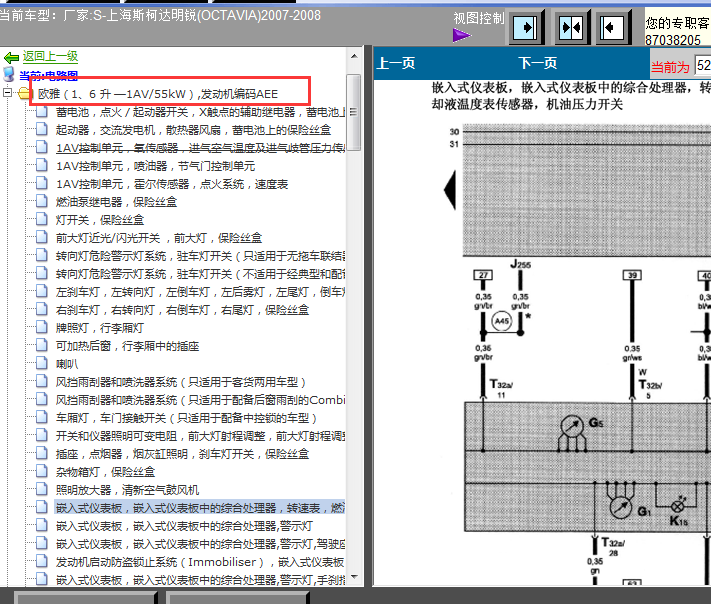Viewport: 711px width, 604px height.
Task: Go to next page with 下一页
Action: click(x=538, y=63)
